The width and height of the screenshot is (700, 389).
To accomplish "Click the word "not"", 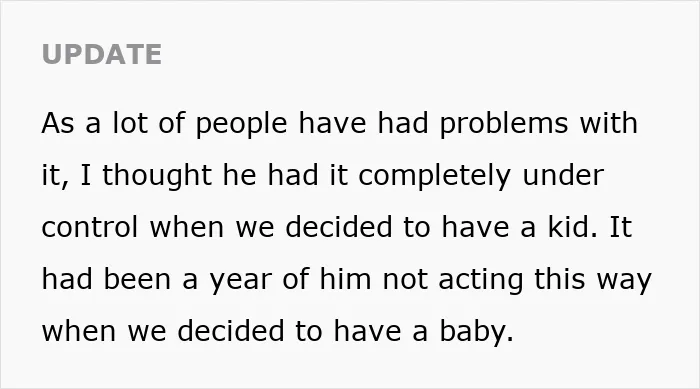I will tap(404, 280).
